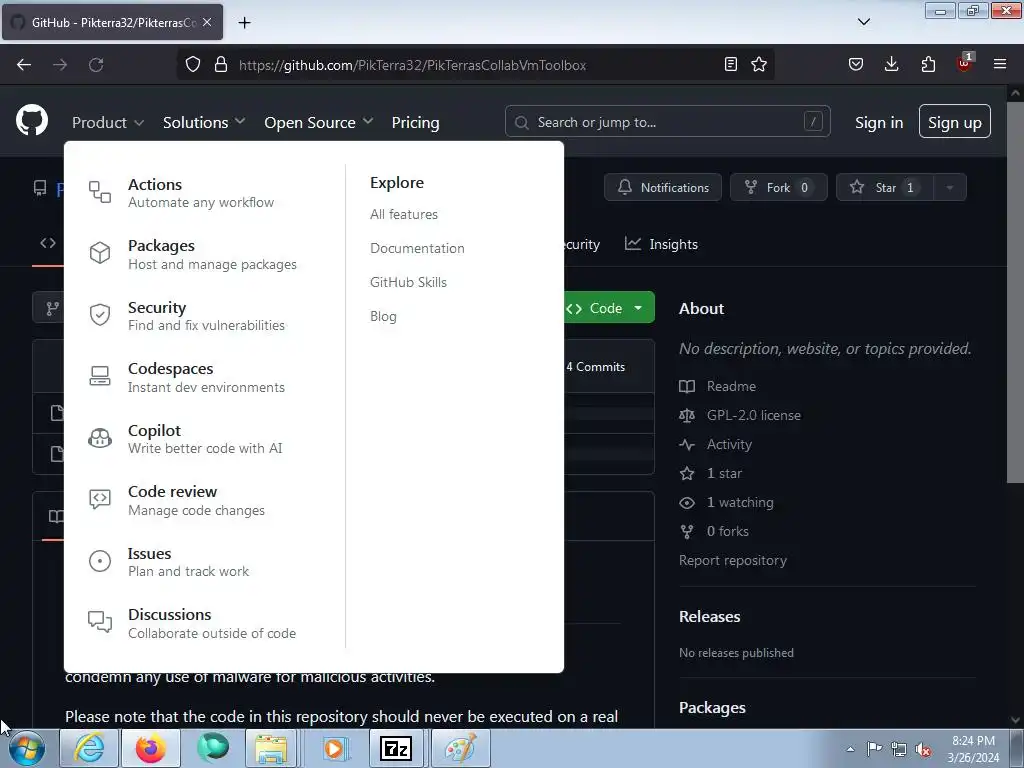Click the Actions workflow icon

100,192
